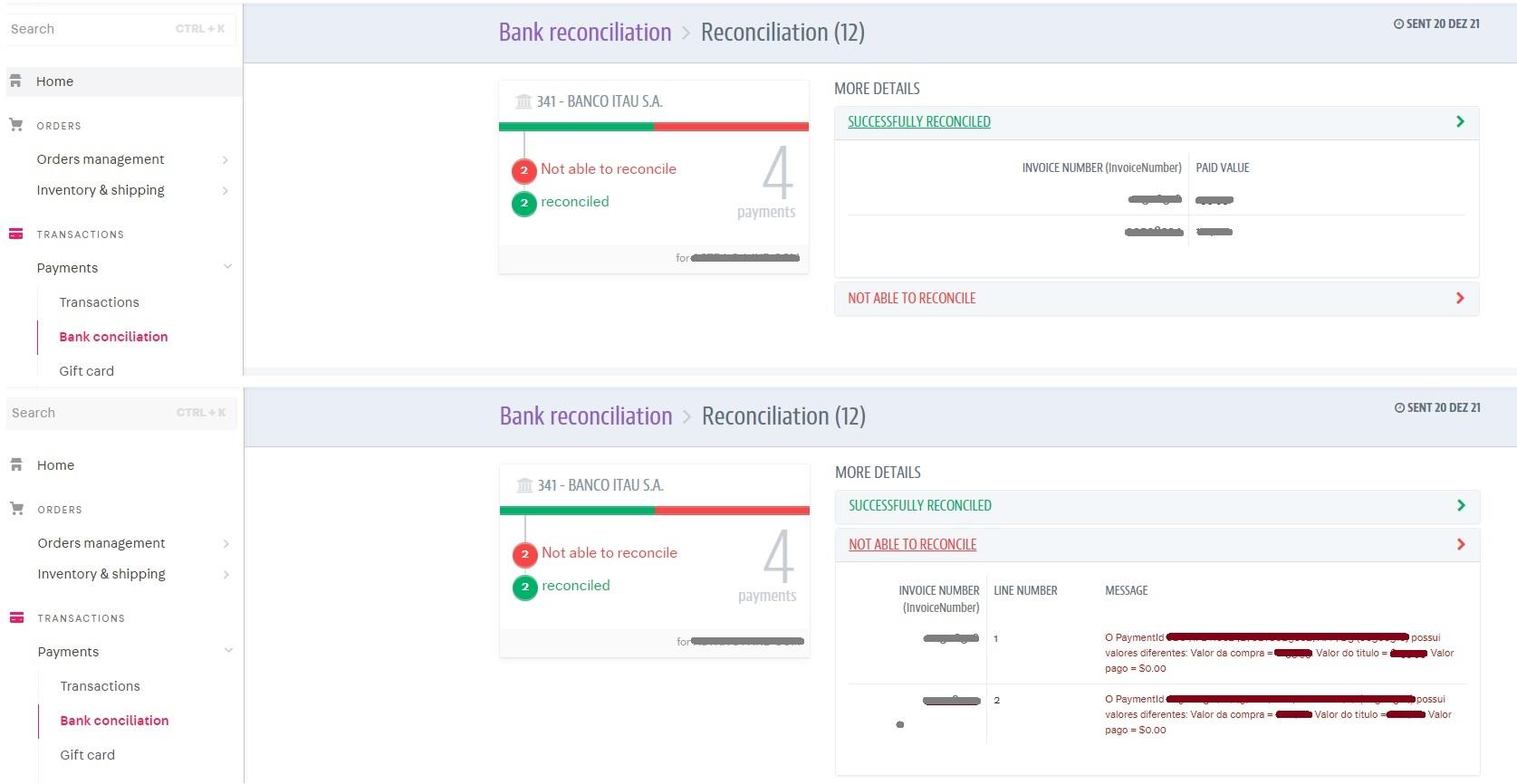Expand Orders management in the upper sidebar

click(x=225, y=160)
